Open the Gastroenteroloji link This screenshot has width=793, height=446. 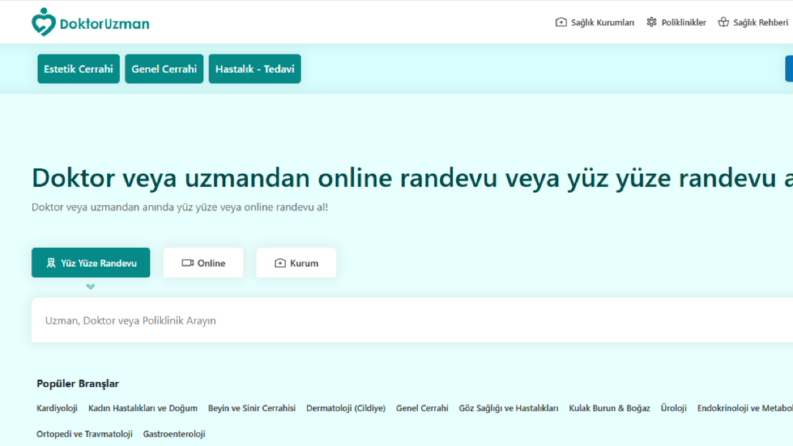pos(174,434)
